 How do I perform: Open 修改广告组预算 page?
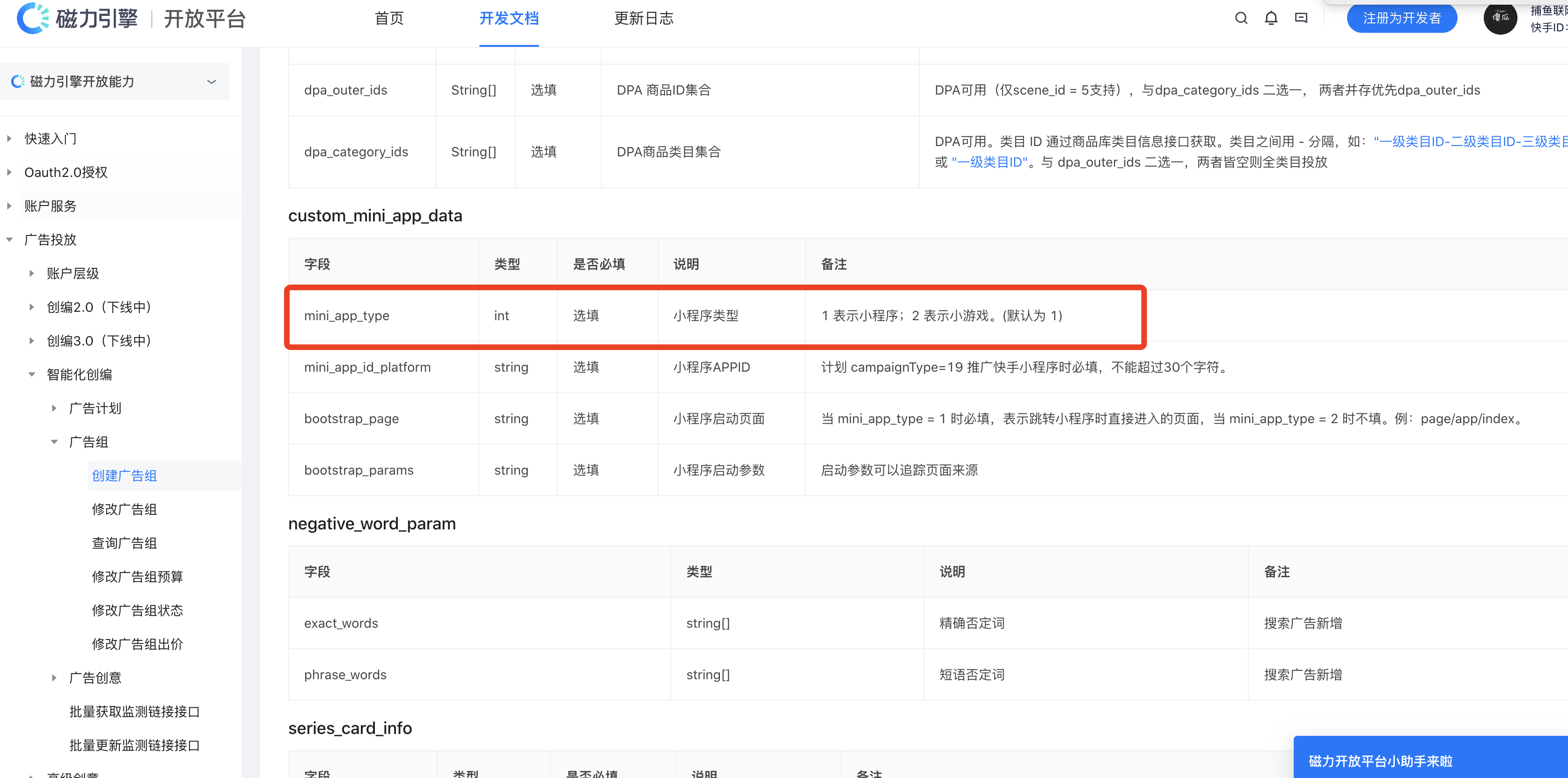coord(137,577)
